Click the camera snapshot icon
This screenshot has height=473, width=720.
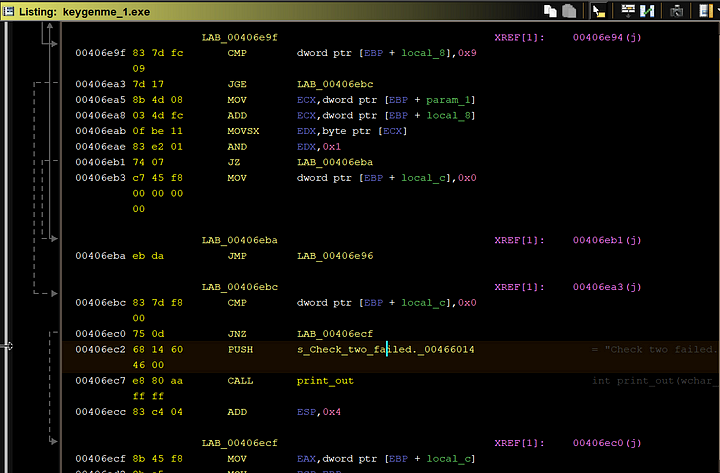pyautogui.click(x=676, y=11)
